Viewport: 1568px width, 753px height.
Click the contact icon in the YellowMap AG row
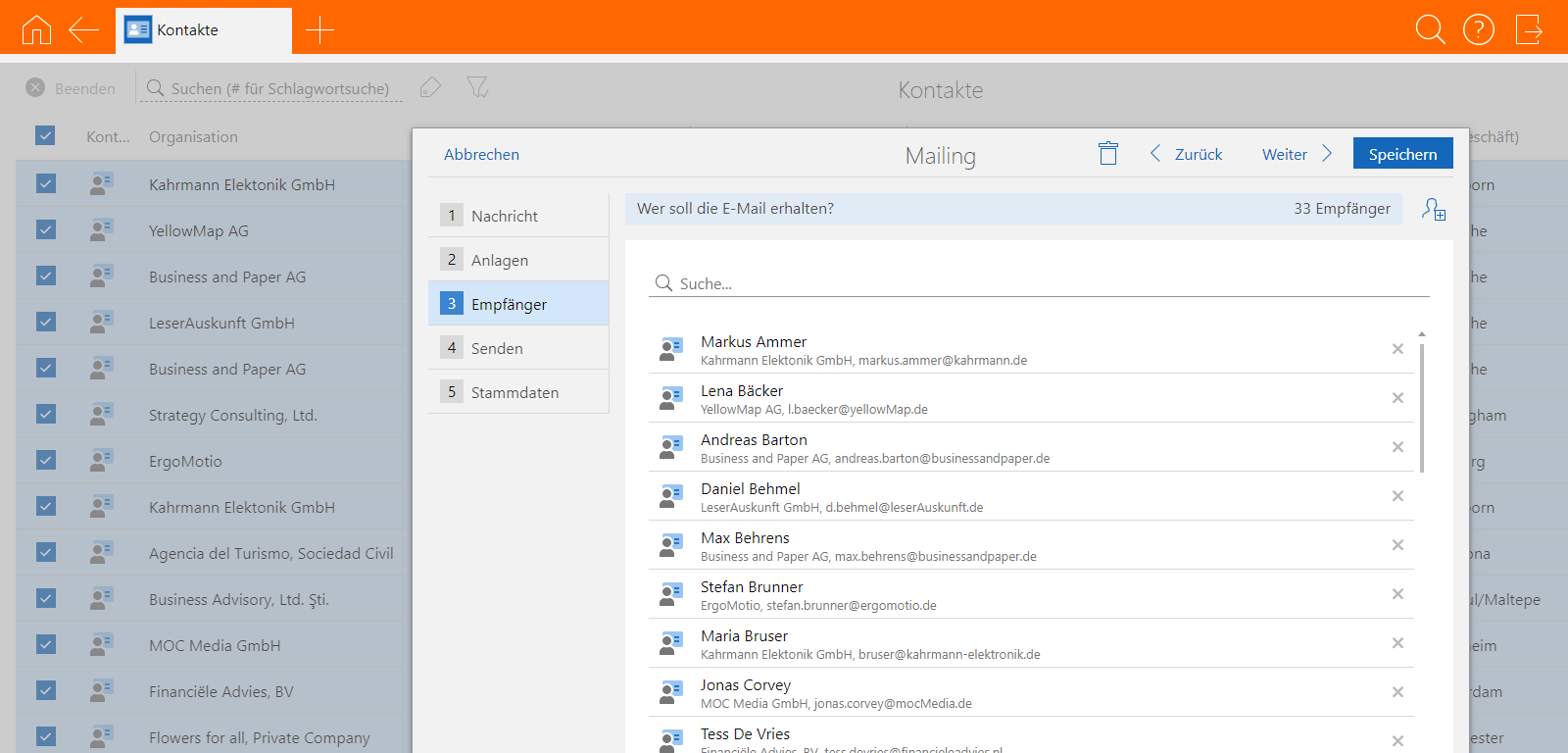tap(101, 229)
